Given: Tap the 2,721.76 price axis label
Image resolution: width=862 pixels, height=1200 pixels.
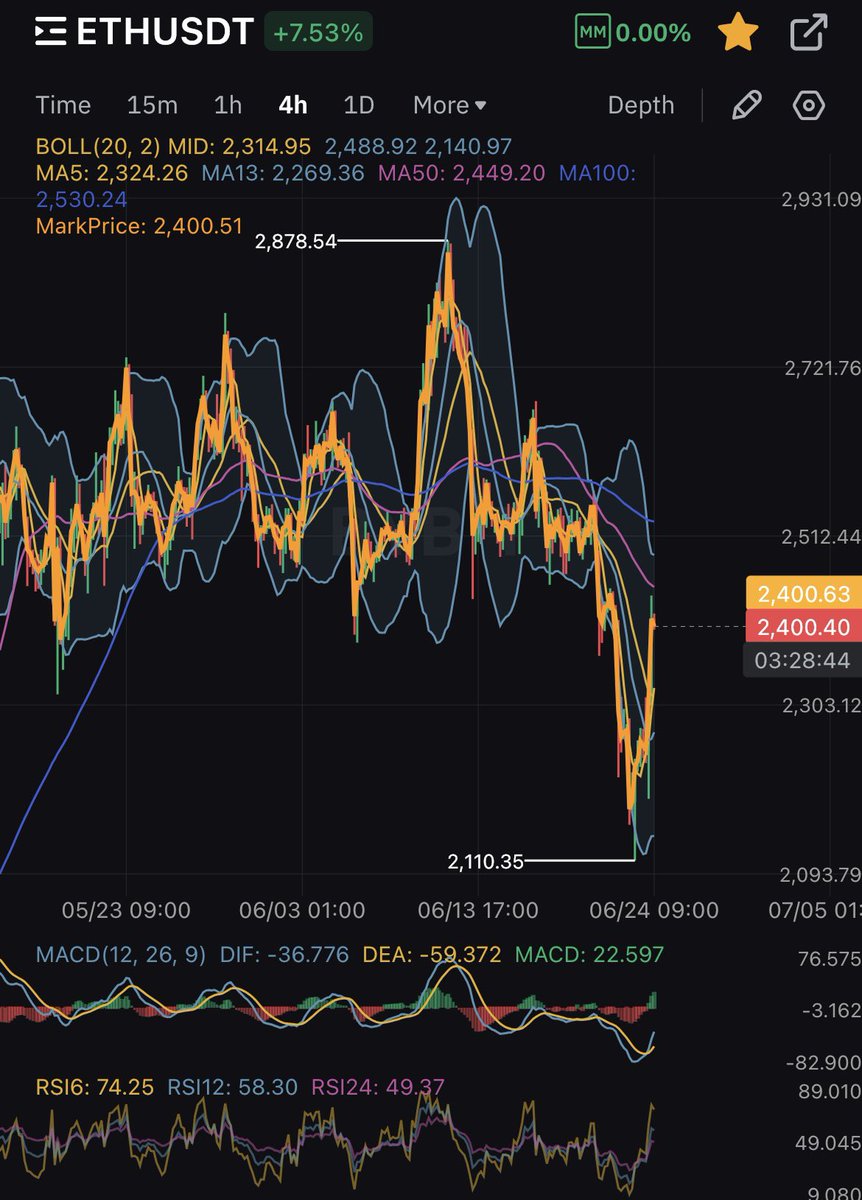Looking at the screenshot, I should (820, 369).
